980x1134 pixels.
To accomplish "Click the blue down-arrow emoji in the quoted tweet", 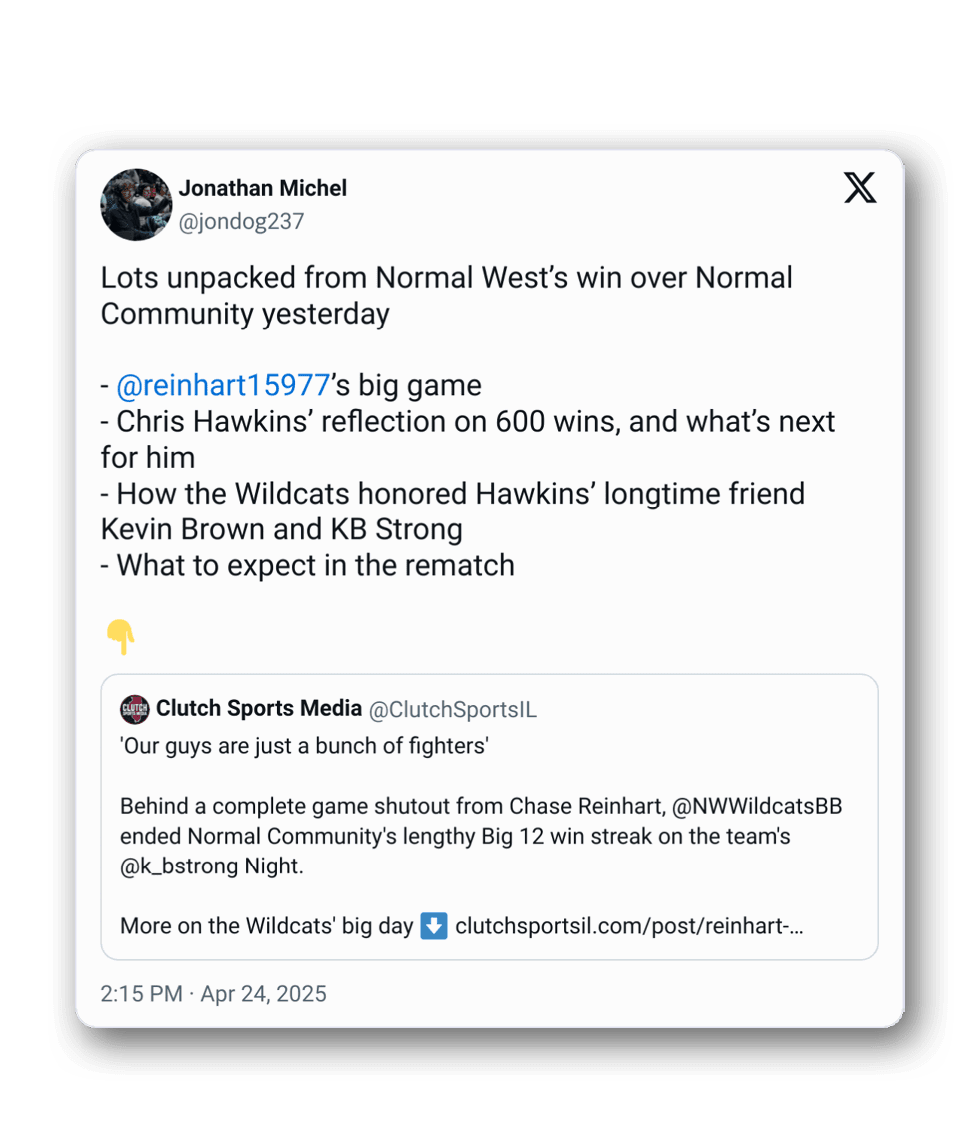I will tap(433, 926).
